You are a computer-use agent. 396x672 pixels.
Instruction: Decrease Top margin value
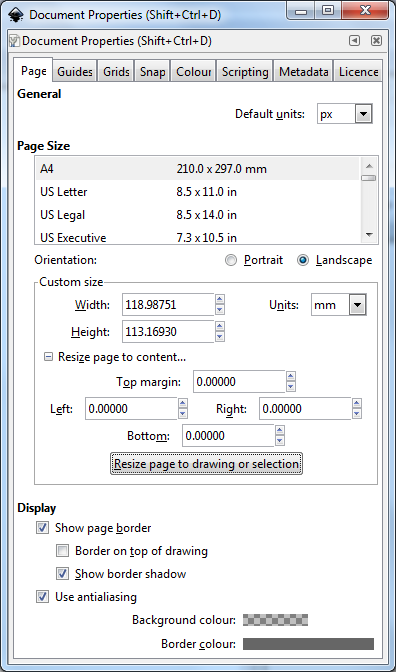(x=291, y=387)
